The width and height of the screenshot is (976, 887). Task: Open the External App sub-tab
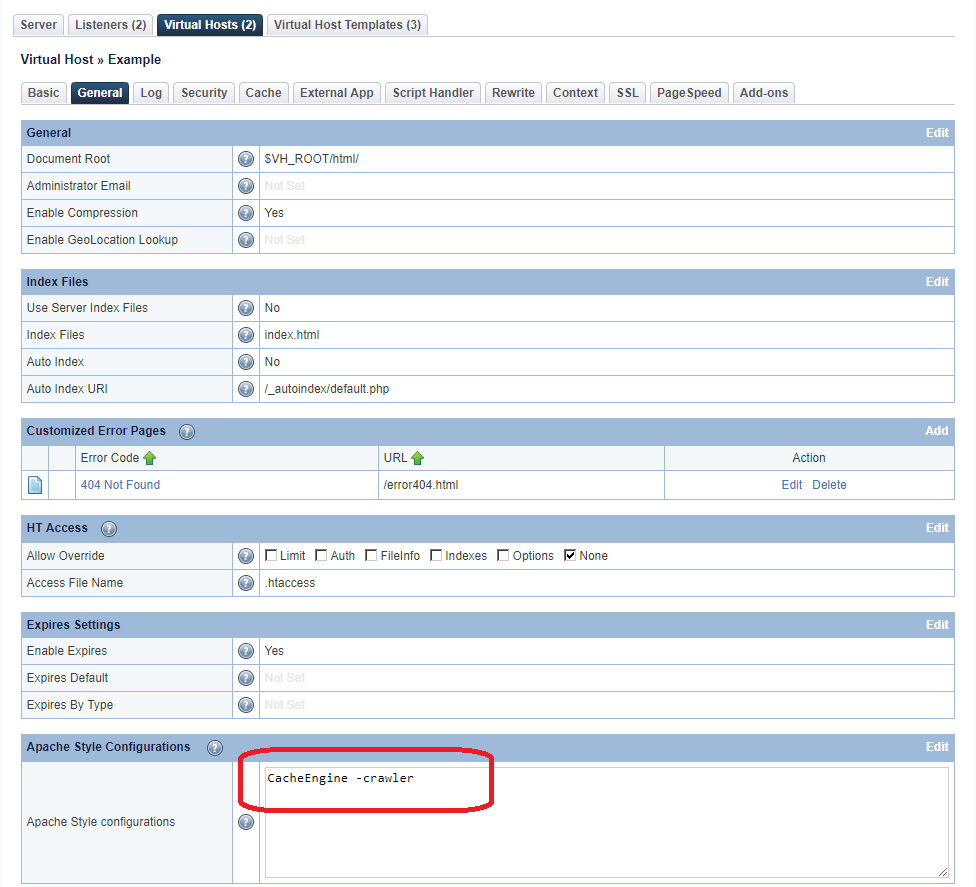337,93
